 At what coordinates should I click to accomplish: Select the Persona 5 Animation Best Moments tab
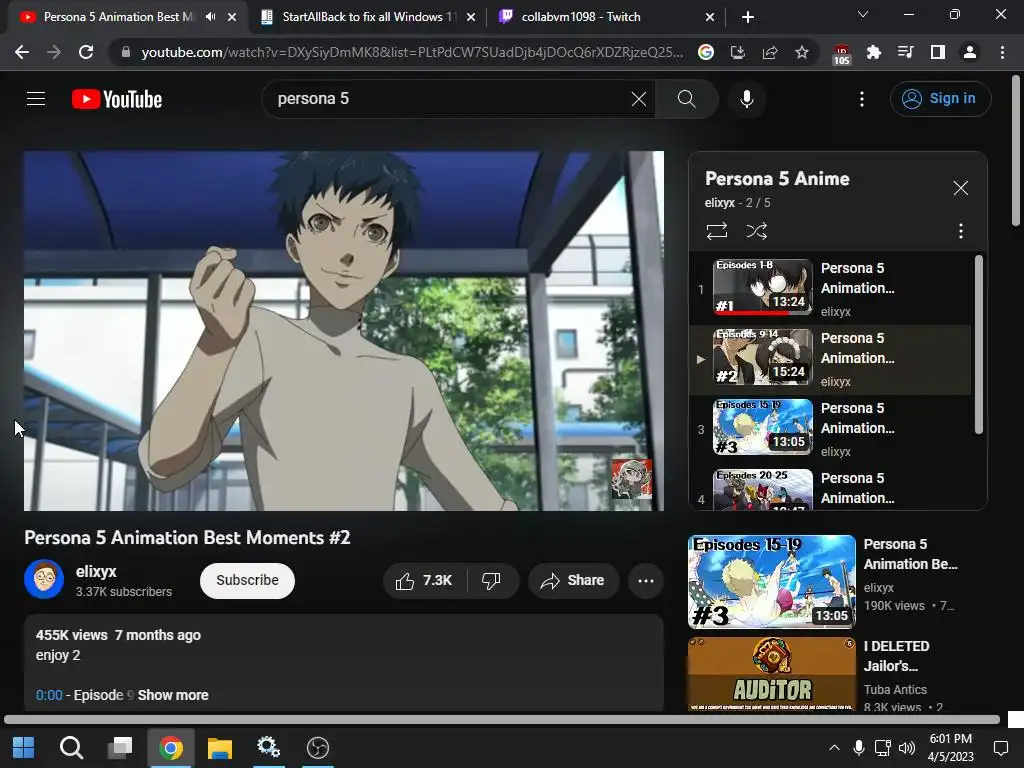click(118, 17)
